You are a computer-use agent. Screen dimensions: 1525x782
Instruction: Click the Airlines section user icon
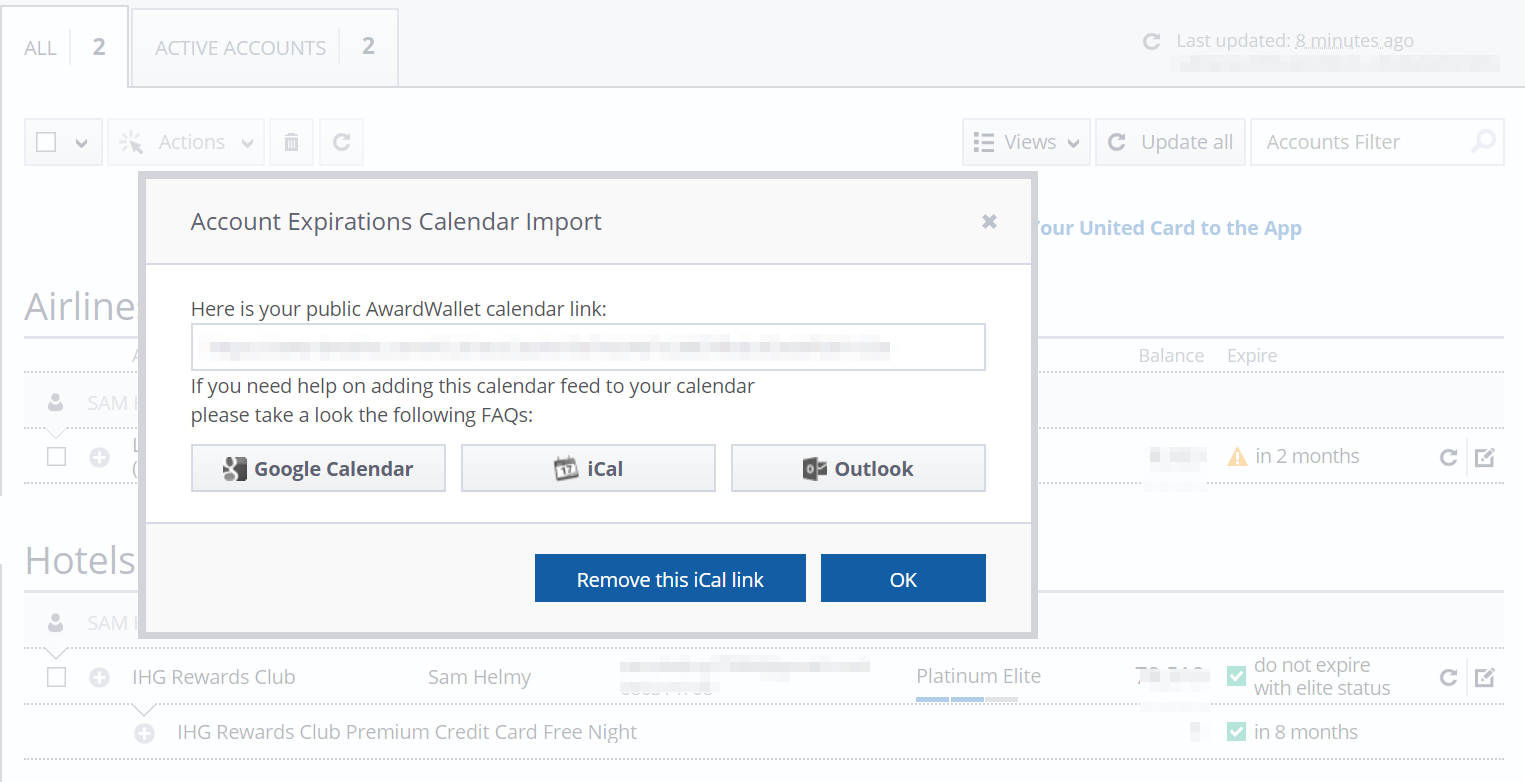click(x=56, y=402)
